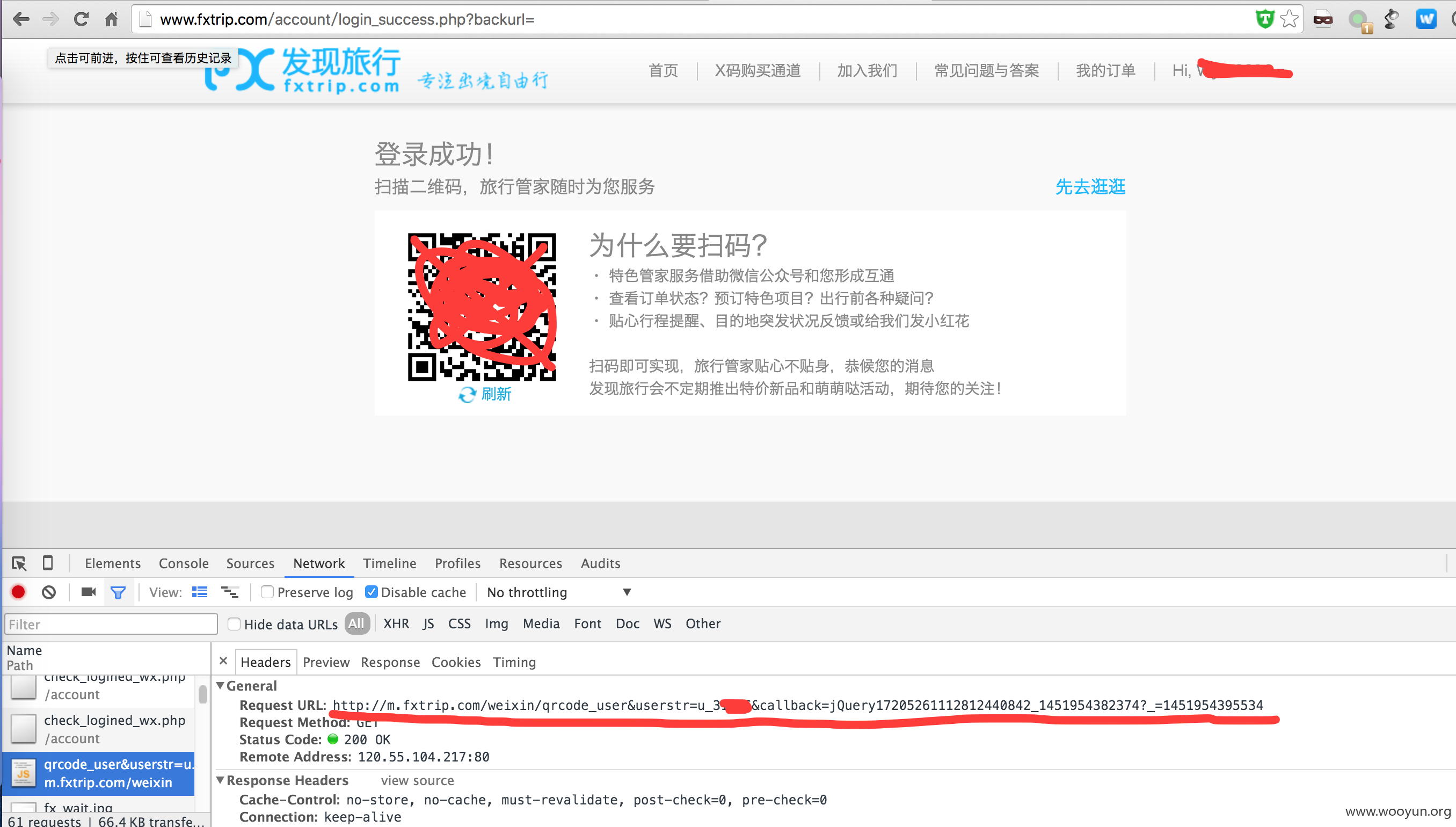Open the Profiles panel tab
Screen dimensions: 1456x827
pyautogui.click(x=458, y=563)
